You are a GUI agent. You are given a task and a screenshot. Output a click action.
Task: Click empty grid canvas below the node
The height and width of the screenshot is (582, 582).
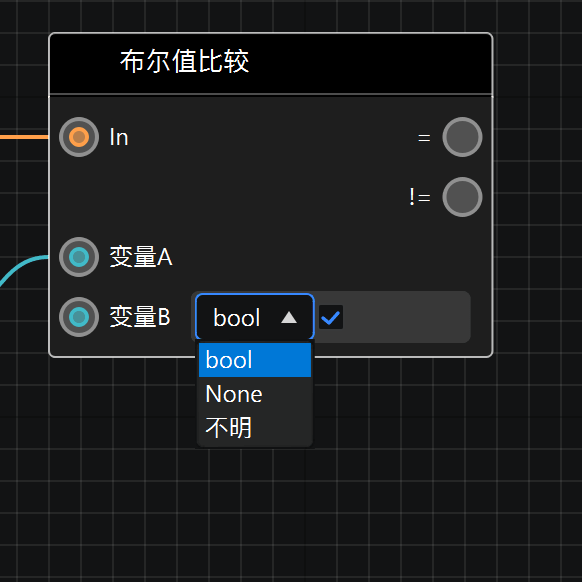[408, 483]
